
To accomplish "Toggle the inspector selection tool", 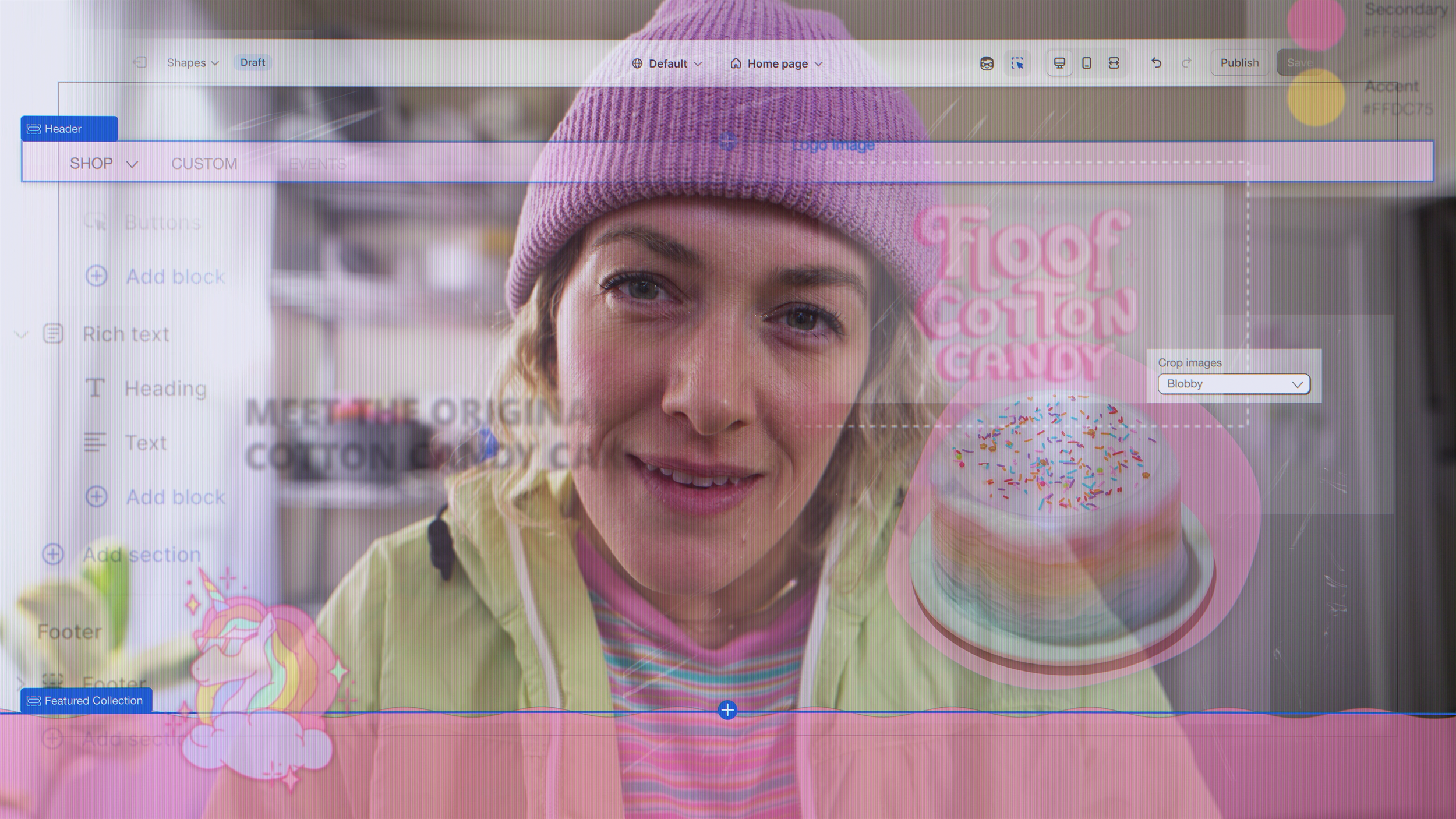I will (x=1017, y=63).
